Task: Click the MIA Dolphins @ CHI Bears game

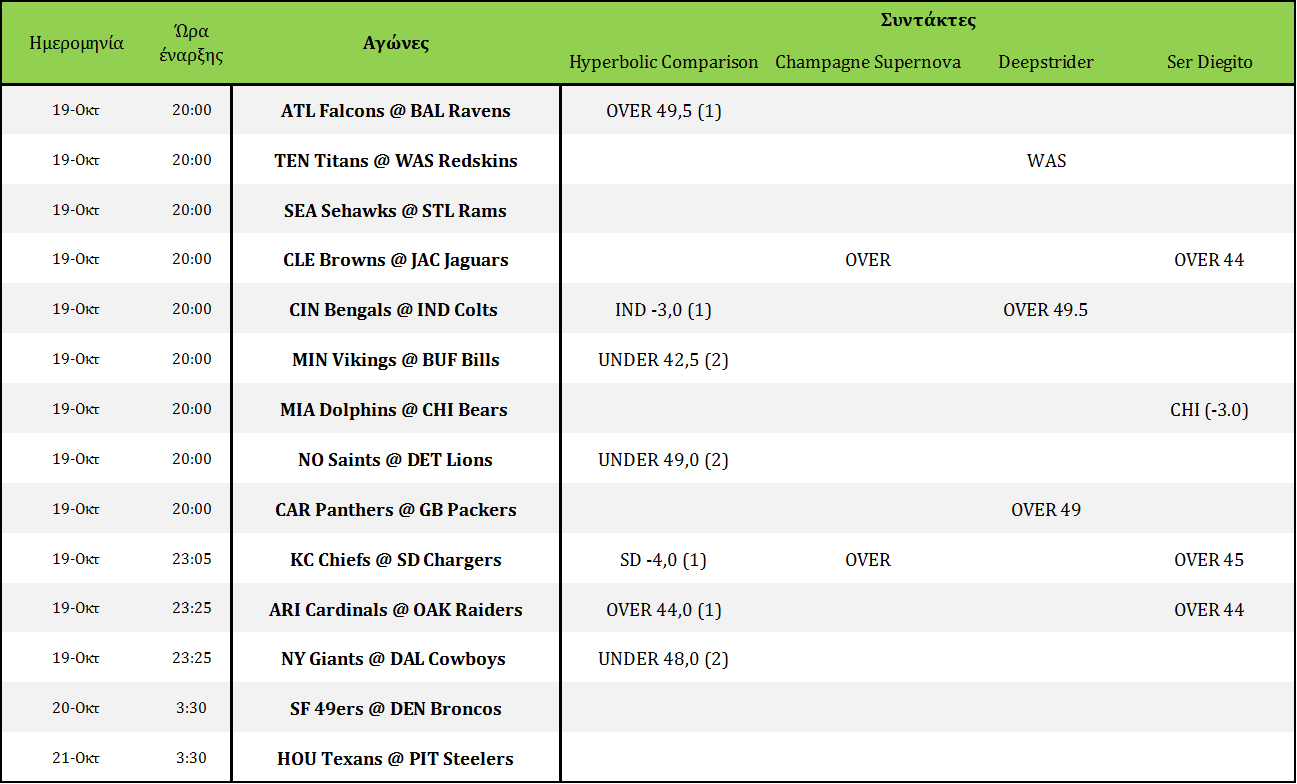Action: (x=396, y=410)
